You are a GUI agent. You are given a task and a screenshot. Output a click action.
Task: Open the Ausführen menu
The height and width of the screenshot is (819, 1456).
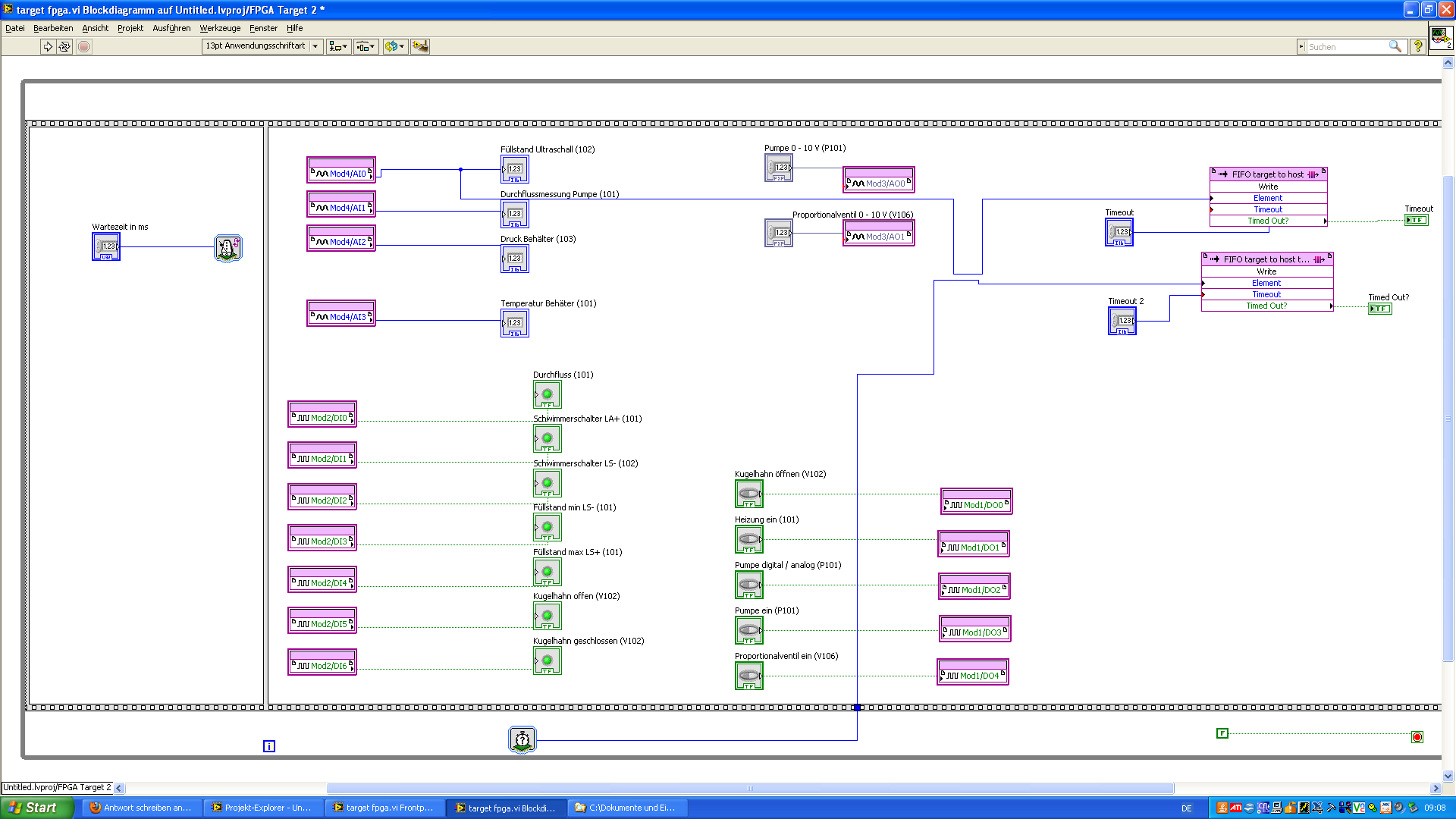(x=171, y=28)
